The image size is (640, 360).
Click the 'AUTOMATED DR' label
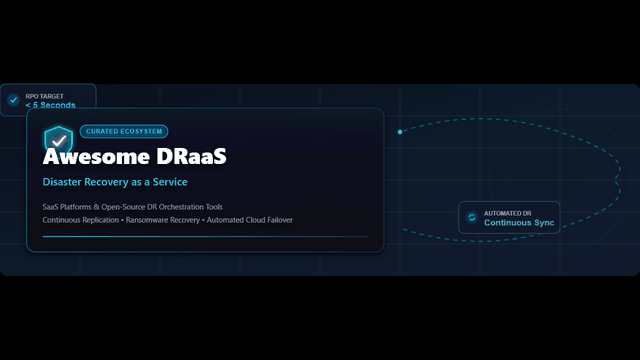[508, 213]
